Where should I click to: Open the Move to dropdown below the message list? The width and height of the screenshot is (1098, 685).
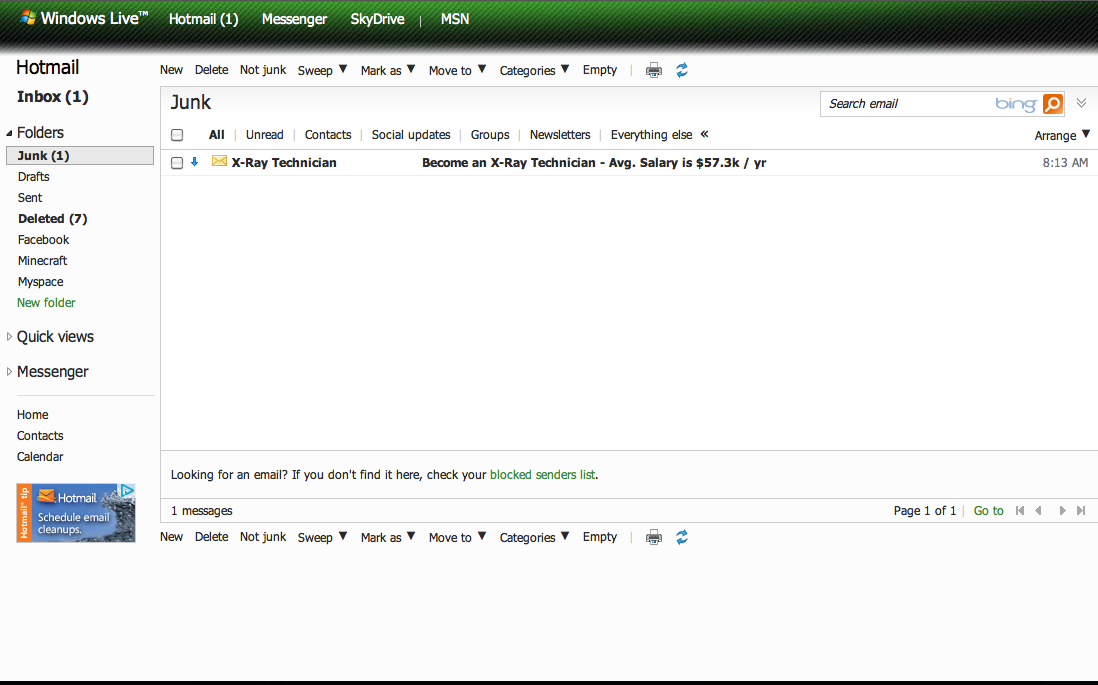[x=457, y=537]
